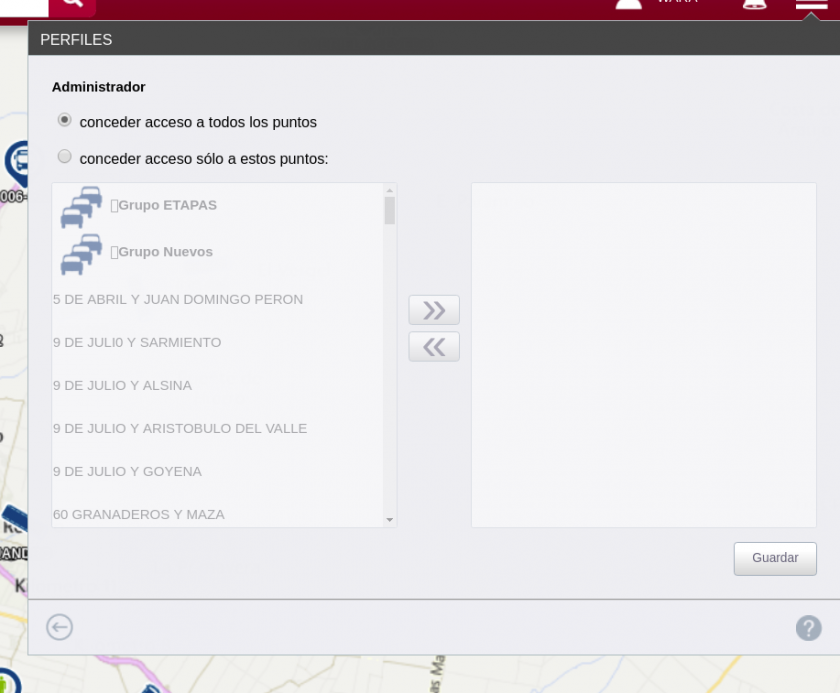This screenshot has width=840, height=693.
Task: Select 'conceder acceso a todos los puntos'
Action: pyautogui.click(x=64, y=119)
